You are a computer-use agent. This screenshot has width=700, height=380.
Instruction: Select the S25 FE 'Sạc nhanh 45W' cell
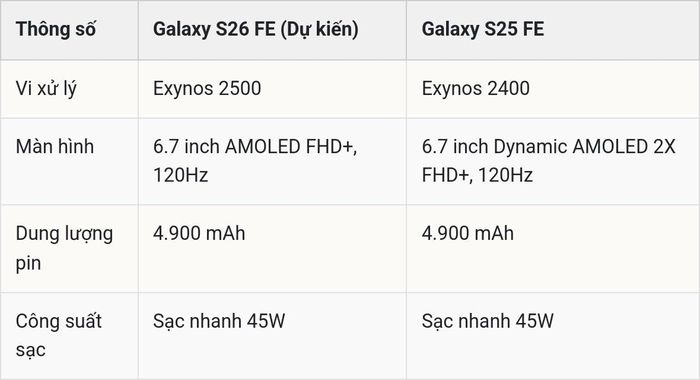pos(488,321)
